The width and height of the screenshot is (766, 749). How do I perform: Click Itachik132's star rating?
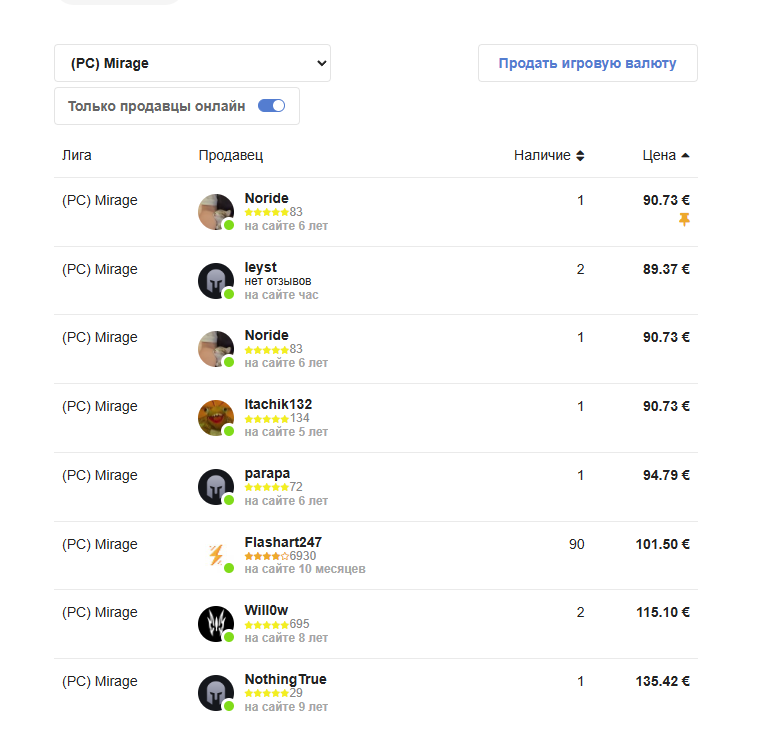click(x=267, y=418)
